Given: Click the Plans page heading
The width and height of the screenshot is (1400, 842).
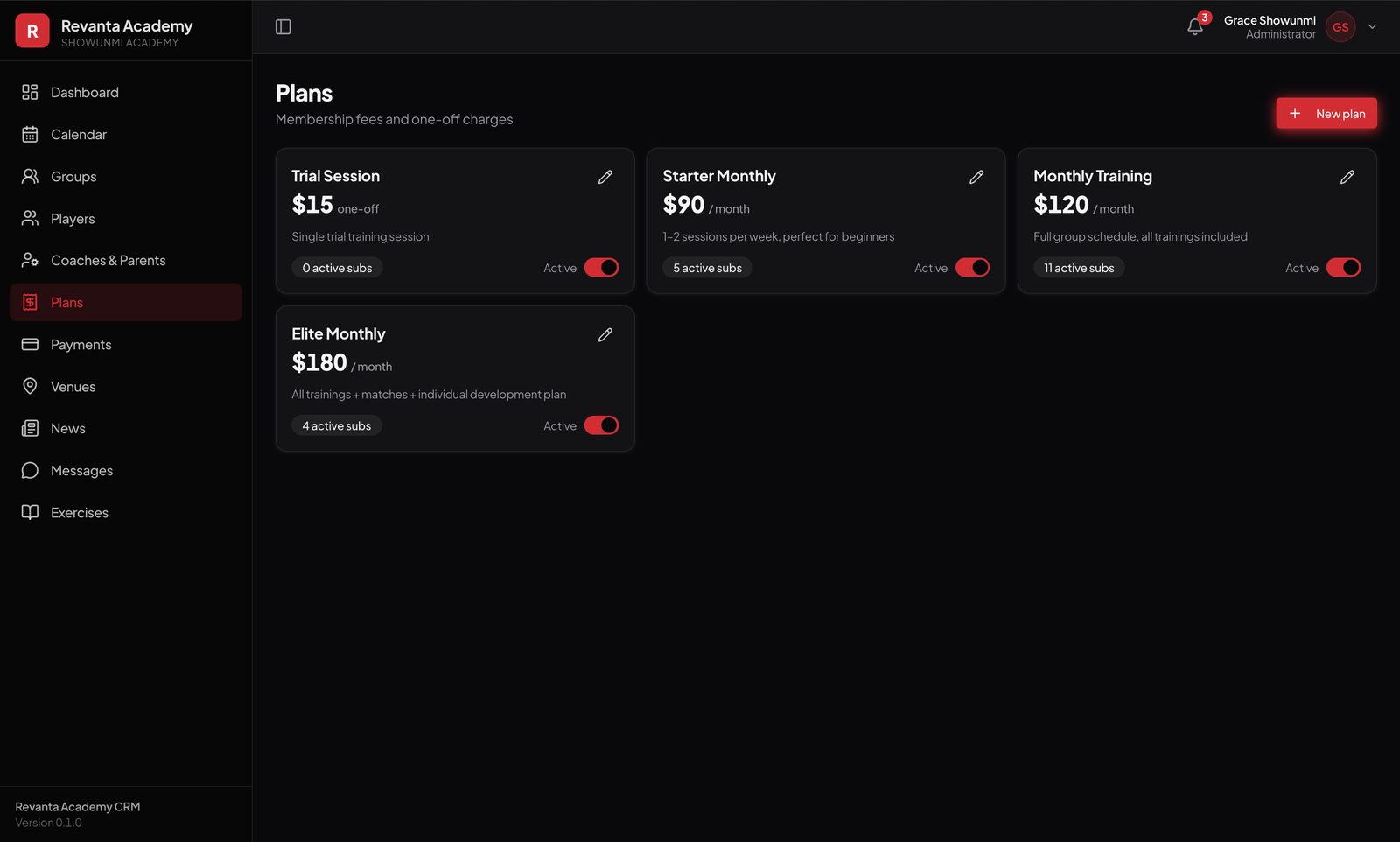Looking at the screenshot, I should 304,93.
